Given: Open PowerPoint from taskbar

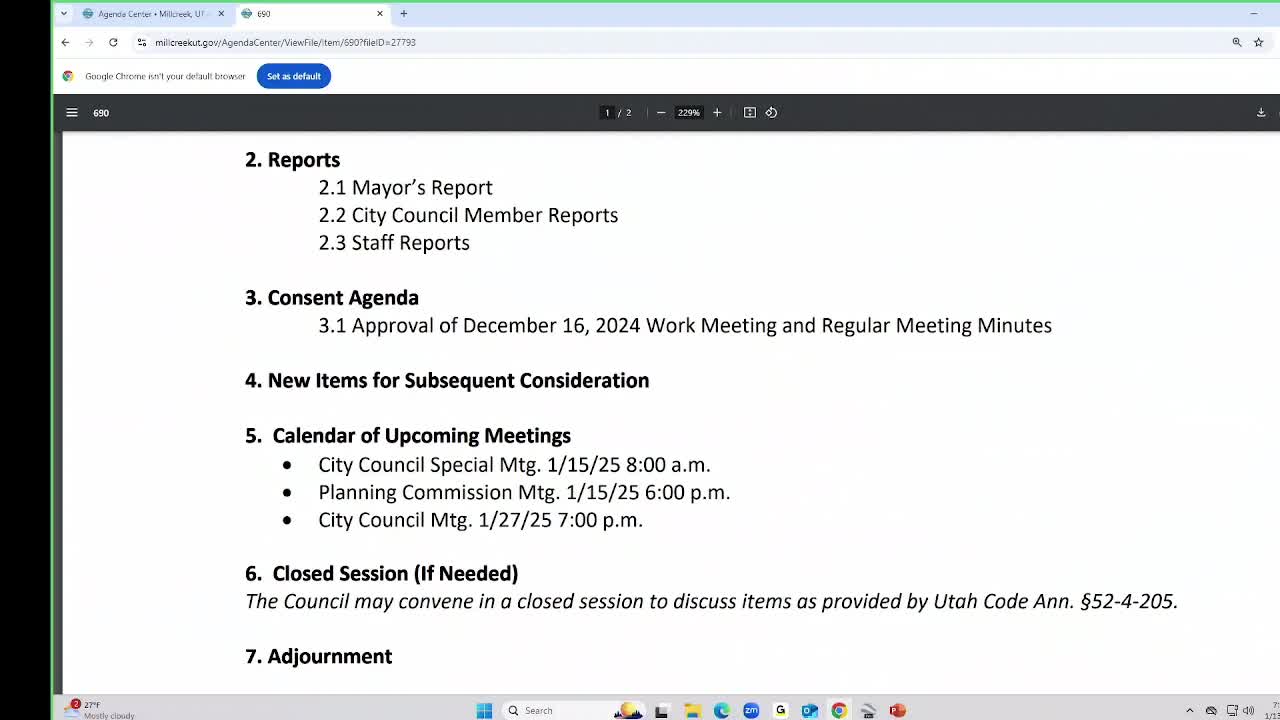Looking at the screenshot, I should pos(898,711).
